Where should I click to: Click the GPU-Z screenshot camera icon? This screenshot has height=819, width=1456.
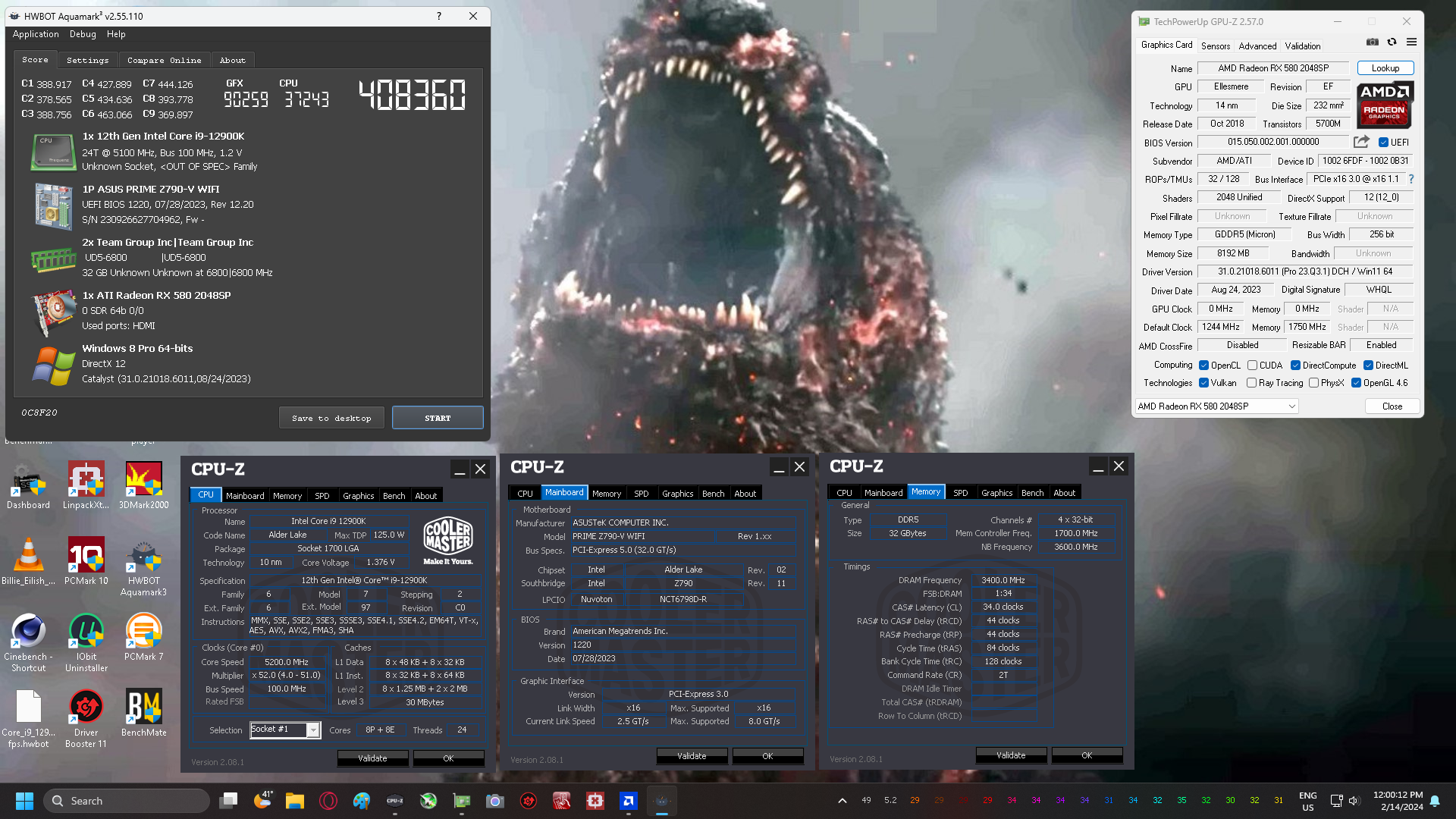coord(1373,42)
